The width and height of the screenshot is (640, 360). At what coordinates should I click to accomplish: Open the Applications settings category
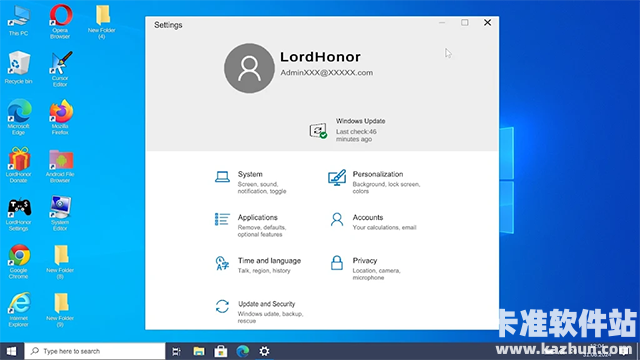[x=251, y=225]
